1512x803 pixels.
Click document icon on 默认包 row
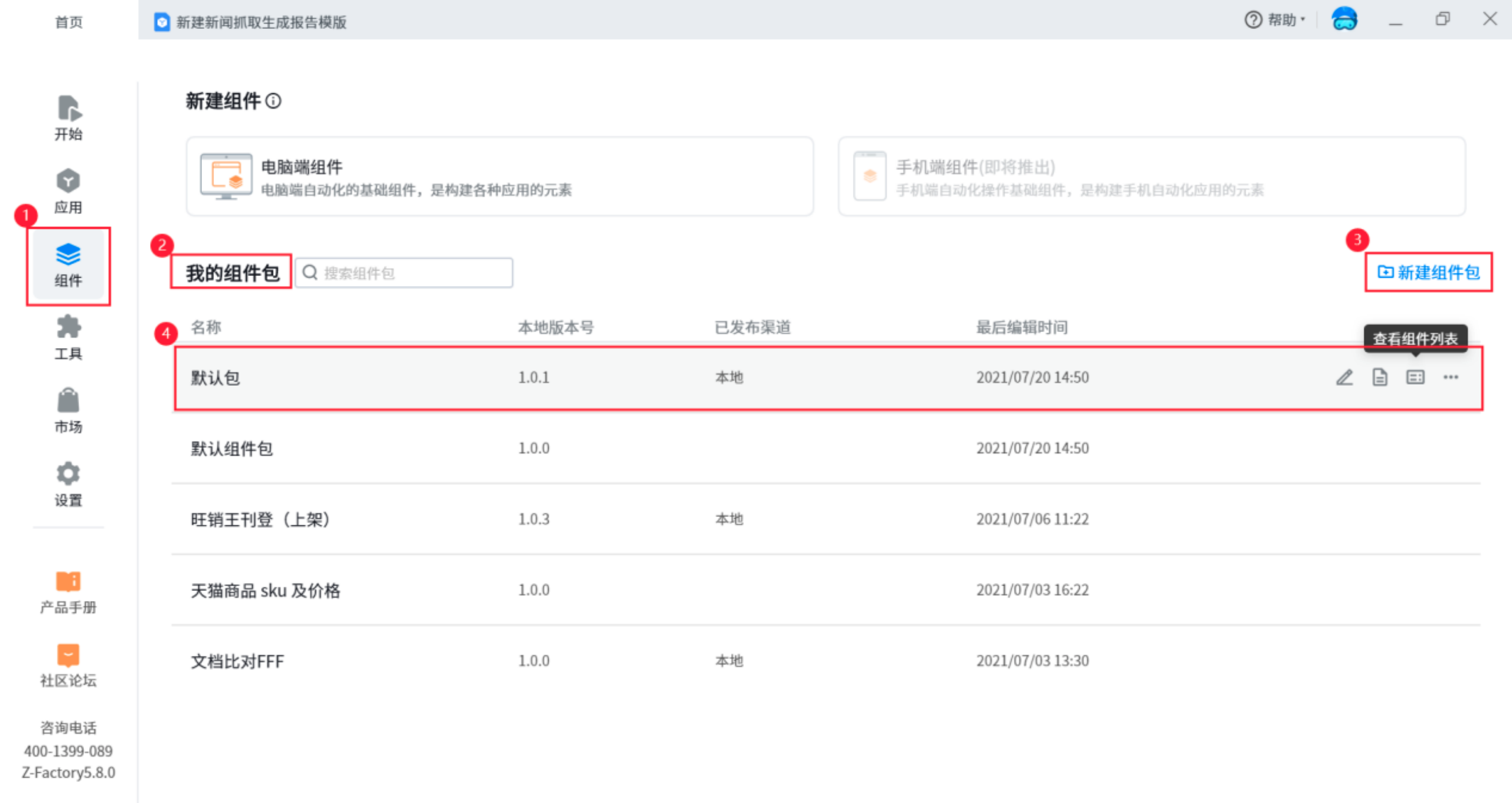(x=1380, y=377)
